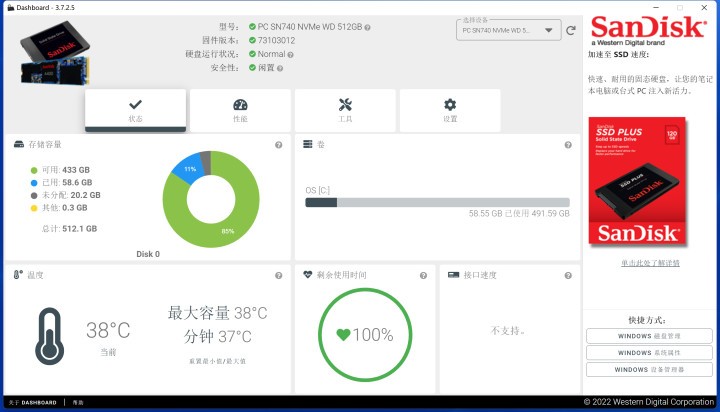Click the 不支持 interface speed text
Viewport: 720px width, 412px height.
(507, 331)
